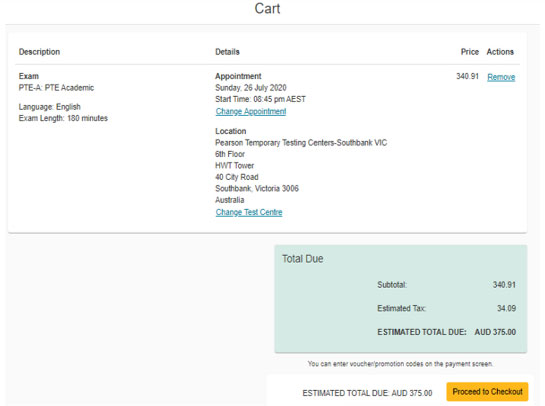This screenshot has width=545, height=406.
Task: Select the 340.91 exam price
Action: click(467, 76)
